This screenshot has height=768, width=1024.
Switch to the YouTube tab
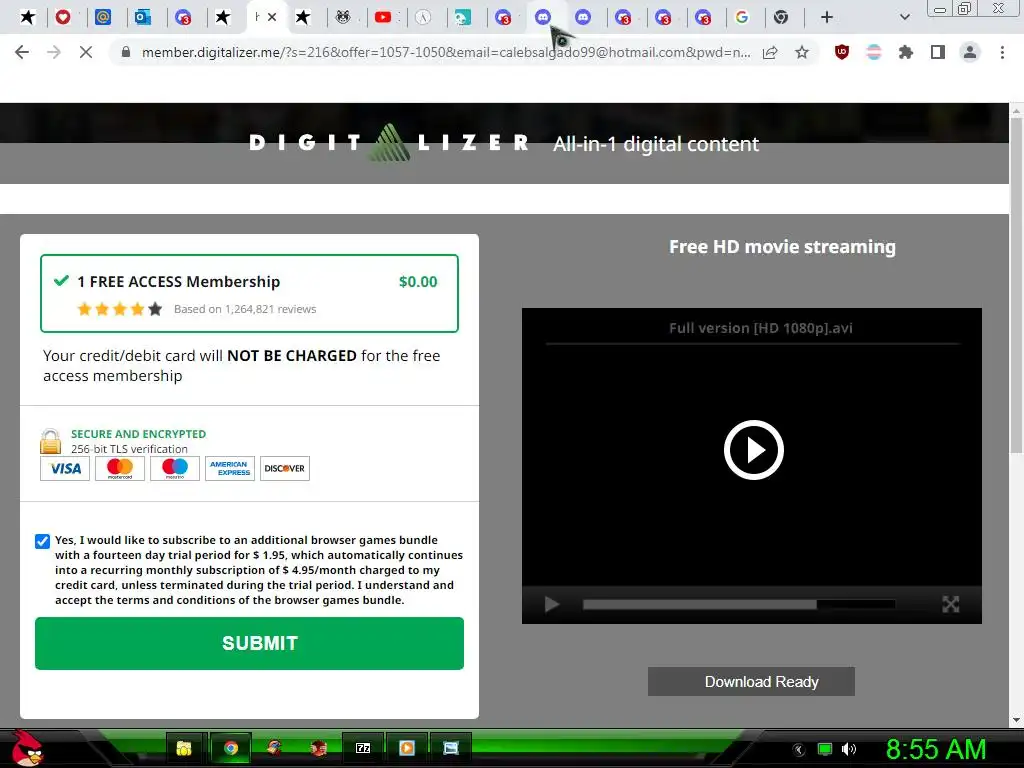(x=383, y=17)
